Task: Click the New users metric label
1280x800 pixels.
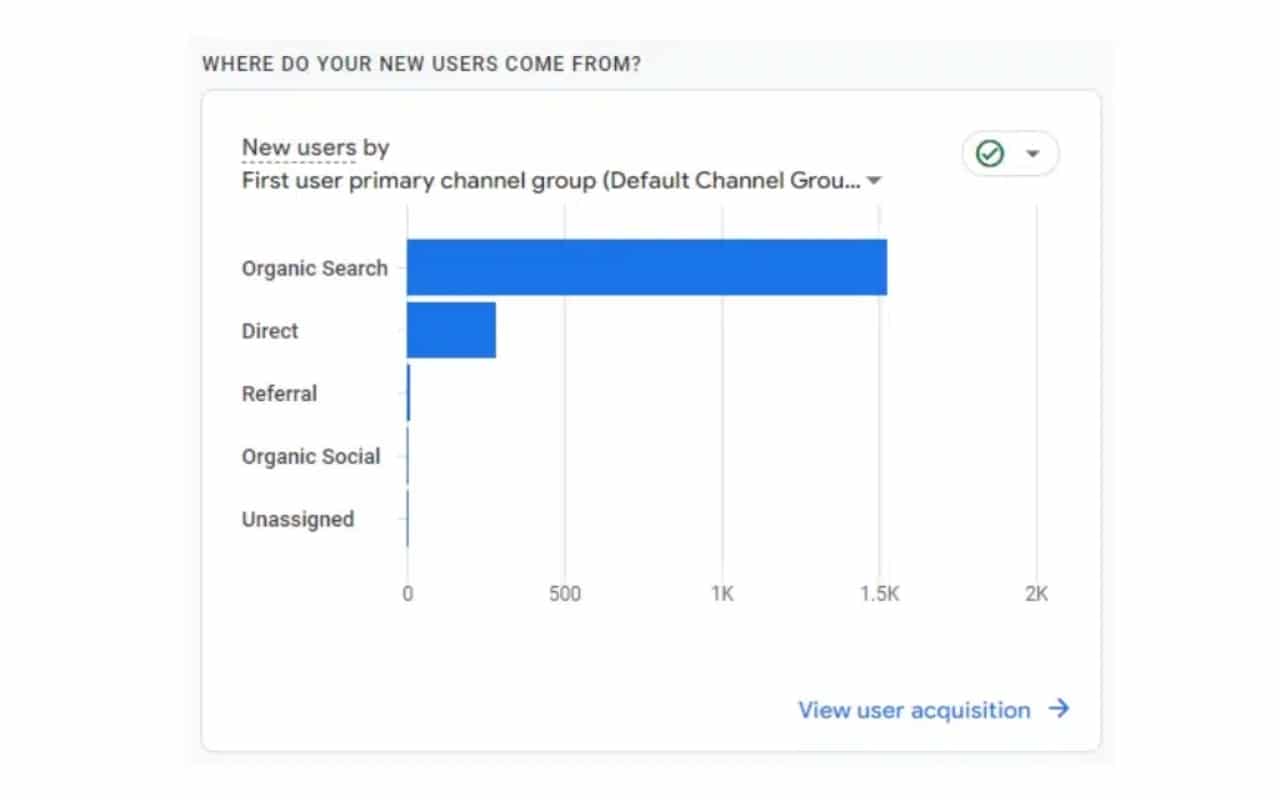Action: (299, 148)
